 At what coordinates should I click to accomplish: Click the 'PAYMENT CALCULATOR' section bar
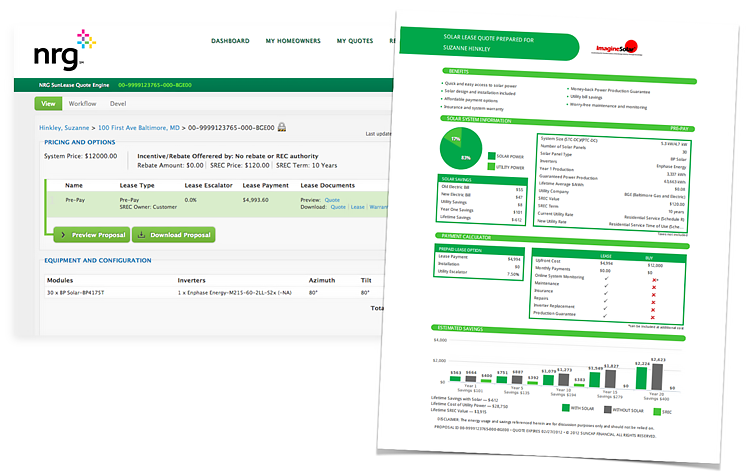pyautogui.click(x=562, y=241)
